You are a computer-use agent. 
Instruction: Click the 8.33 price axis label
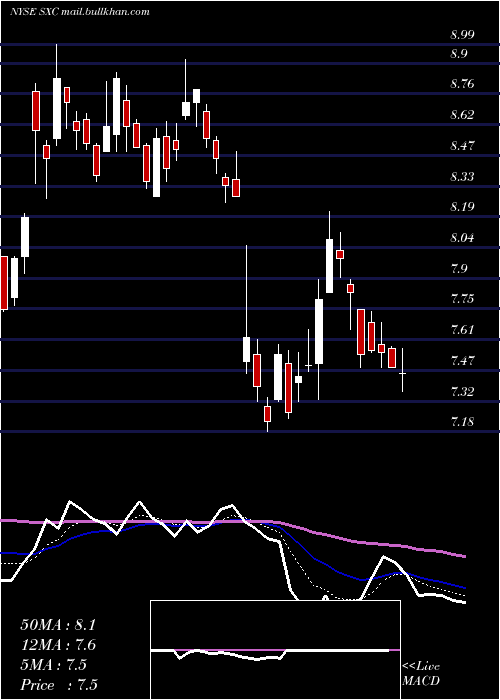click(x=462, y=176)
